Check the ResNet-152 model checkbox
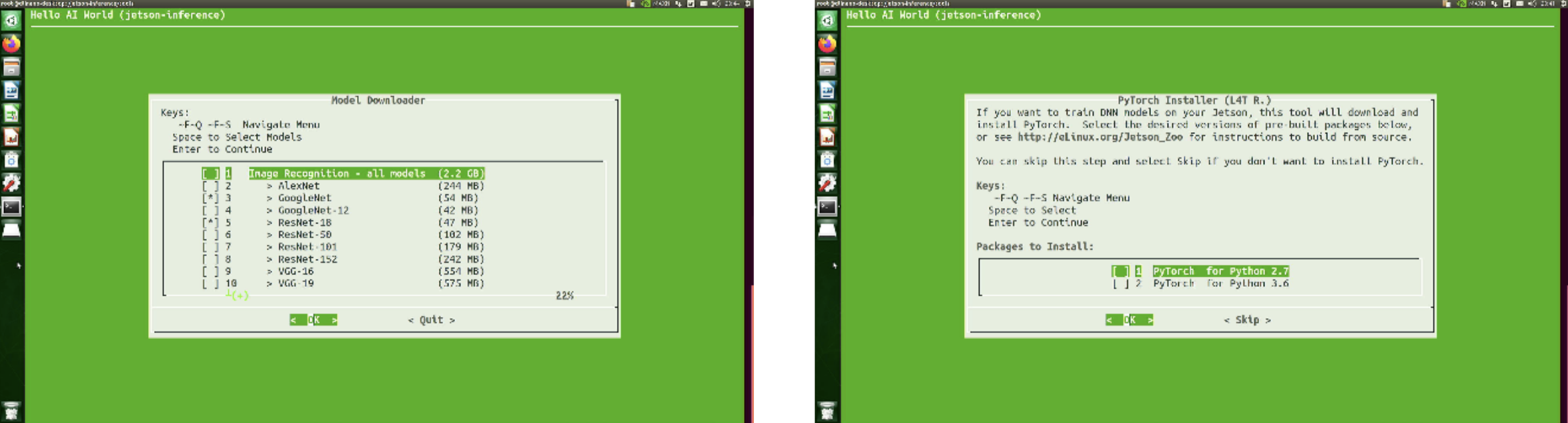This screenshot has height=423, width=1568. [x=210, y=260]
